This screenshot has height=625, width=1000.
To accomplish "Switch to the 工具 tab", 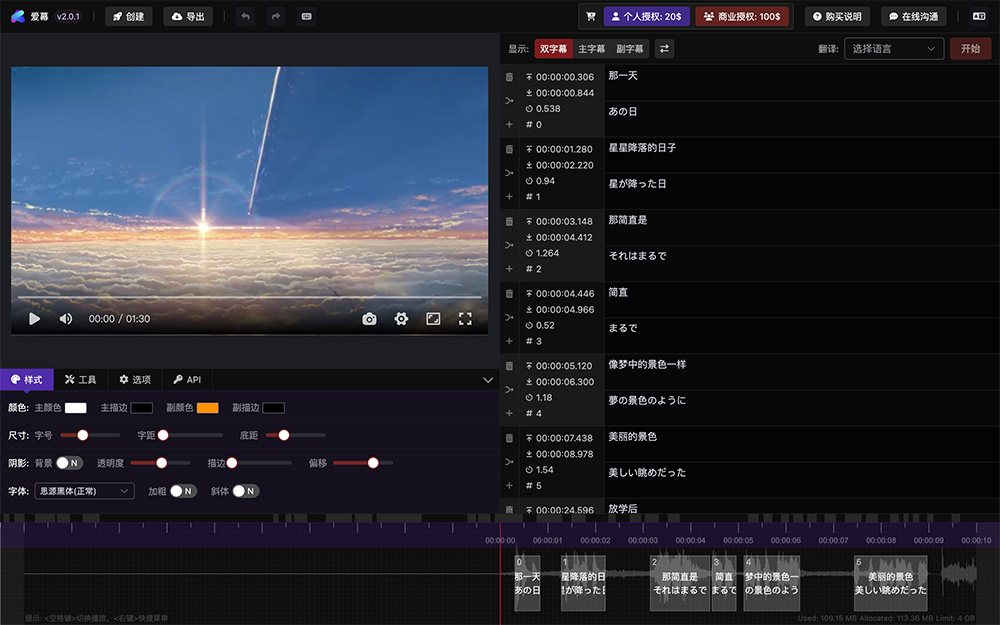I will click(x=80, y=379).
